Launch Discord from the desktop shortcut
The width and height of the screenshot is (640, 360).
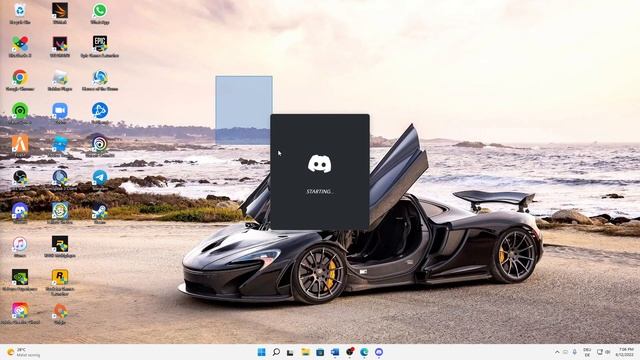(20, 213)
